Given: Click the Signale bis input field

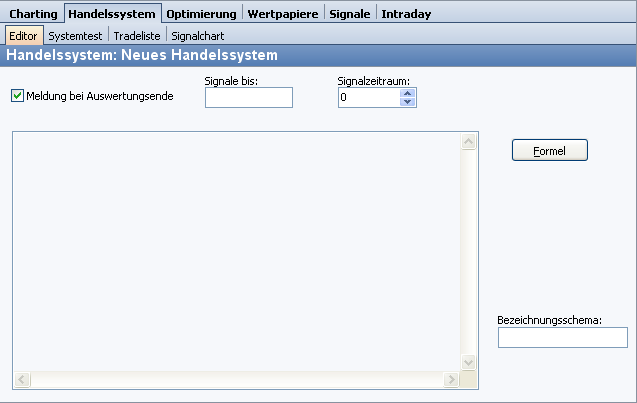Looking at the screenshot, I should (248, 97).
